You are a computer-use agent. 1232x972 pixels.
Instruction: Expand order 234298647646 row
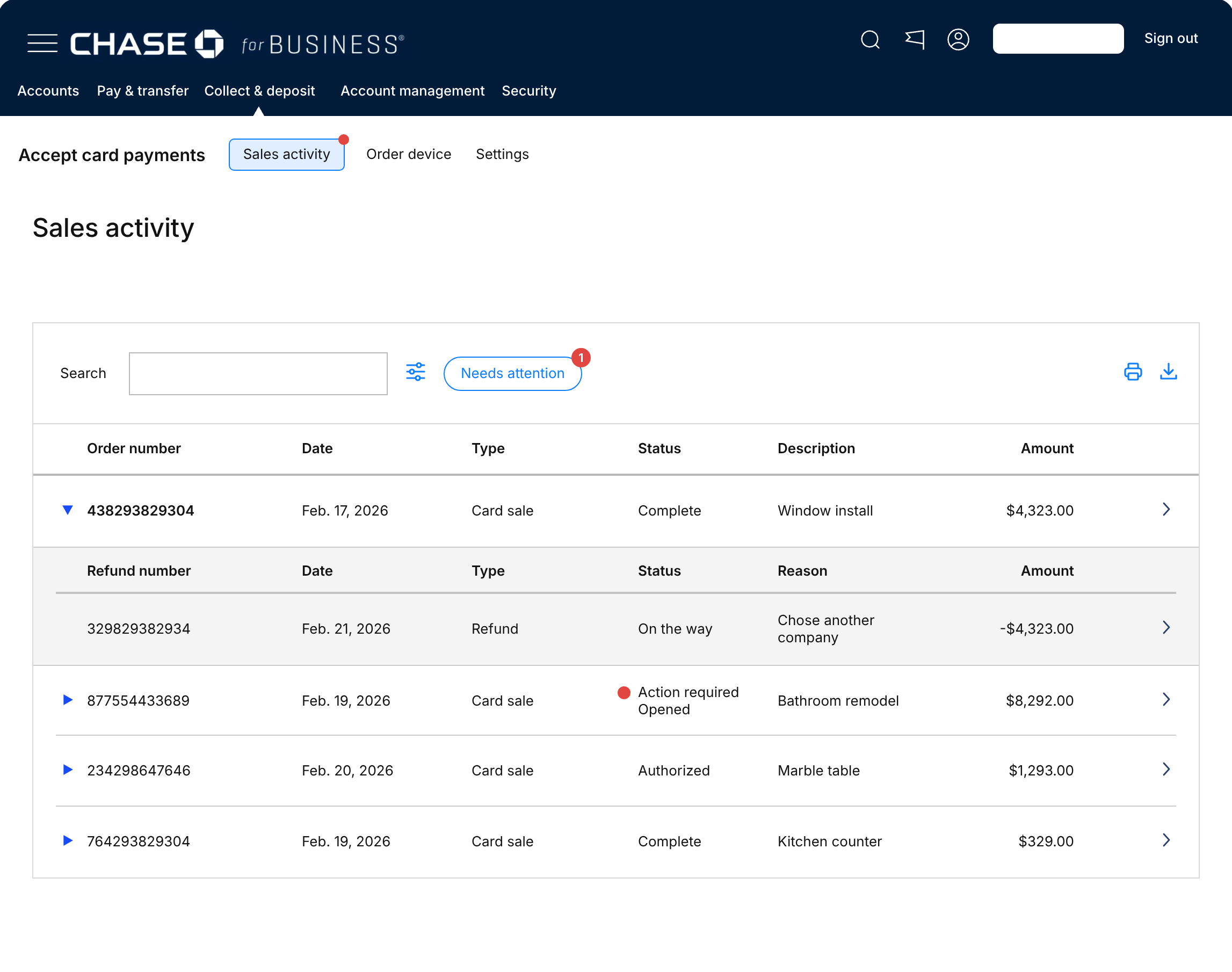coord(67,770)
